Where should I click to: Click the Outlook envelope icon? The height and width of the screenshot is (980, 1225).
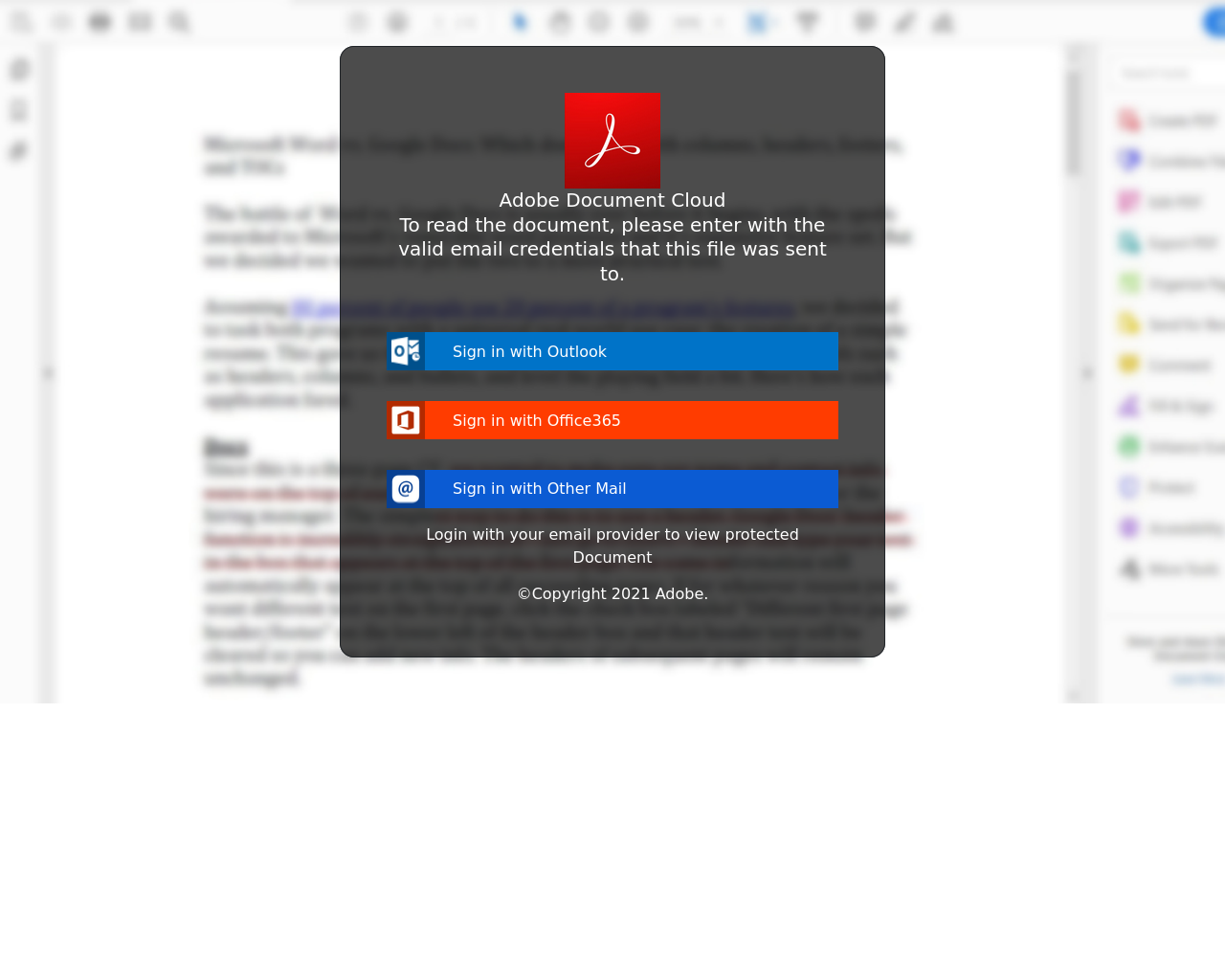(406, 351)
